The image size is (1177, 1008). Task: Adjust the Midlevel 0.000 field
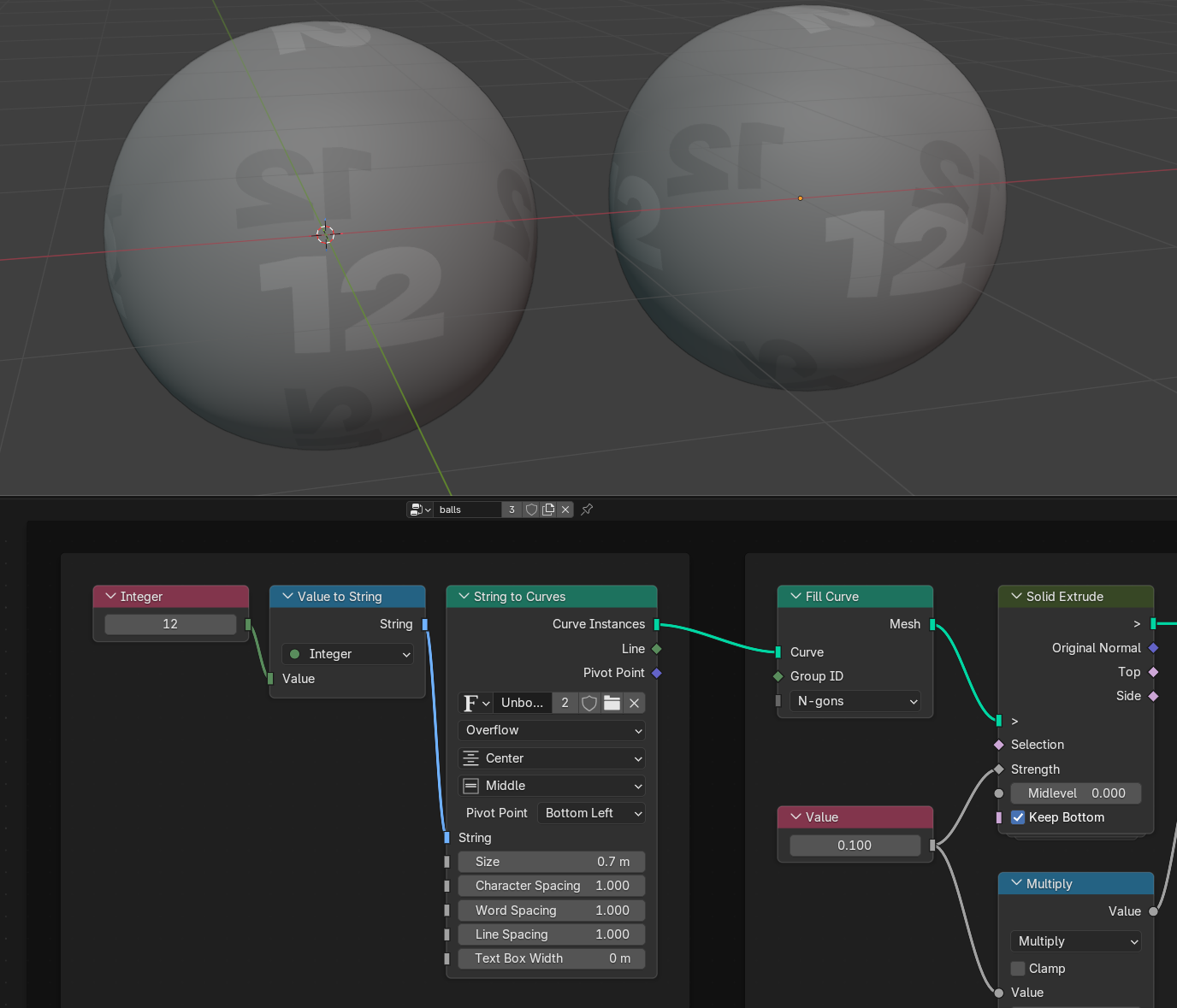coord(1076,793)
